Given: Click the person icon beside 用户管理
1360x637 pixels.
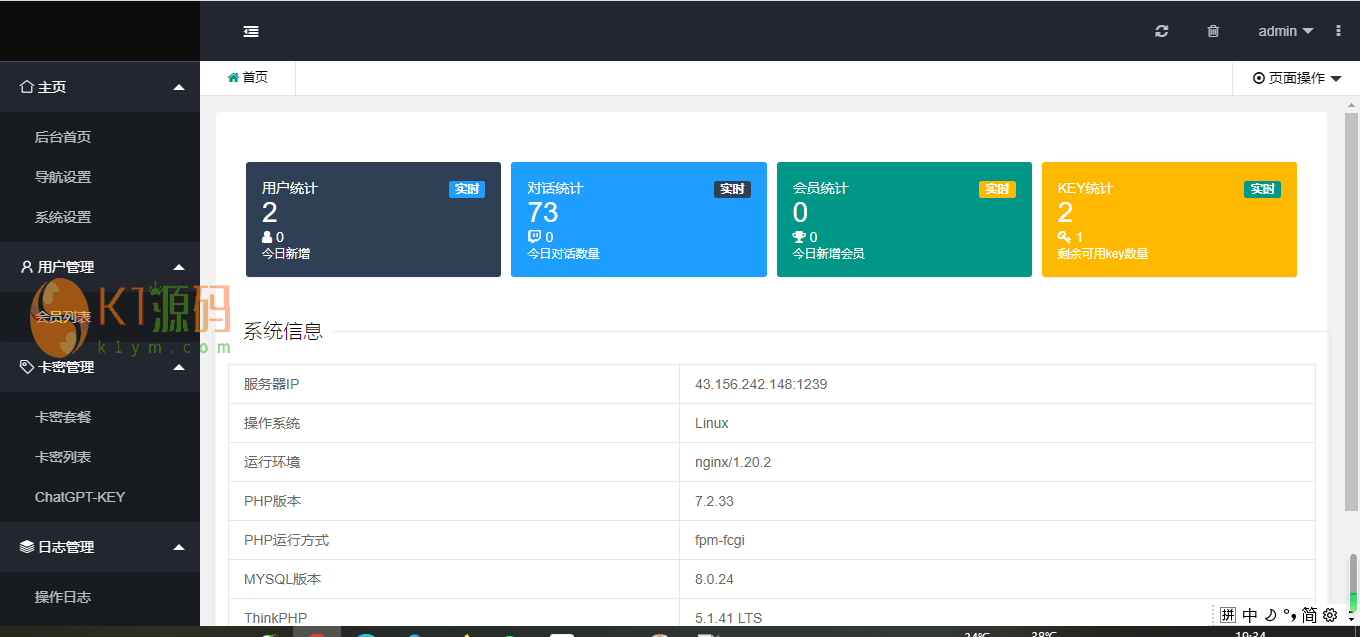Looking at the screenshot, I should pyautogui.click(x=27, y=267).
